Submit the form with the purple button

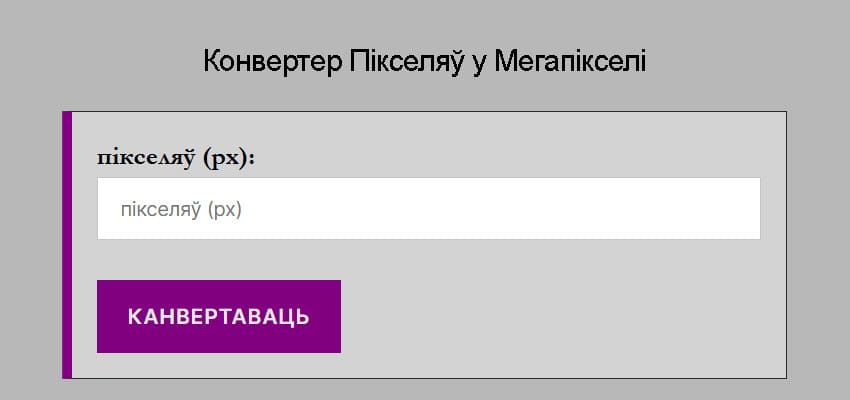218,316
